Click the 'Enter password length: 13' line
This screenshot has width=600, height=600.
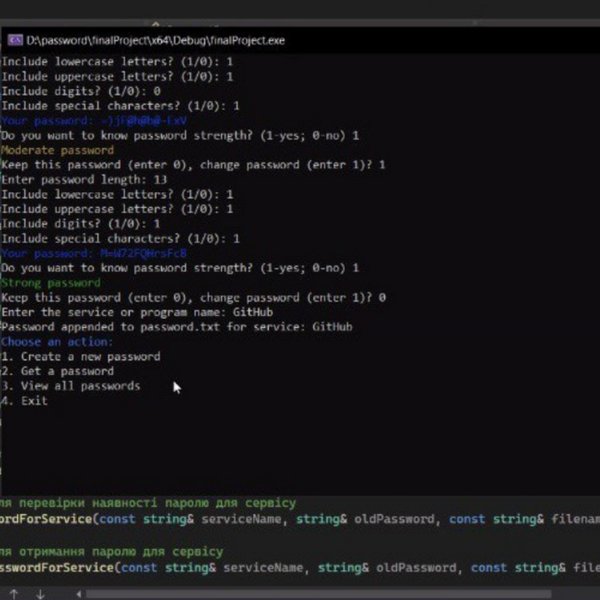84,179
